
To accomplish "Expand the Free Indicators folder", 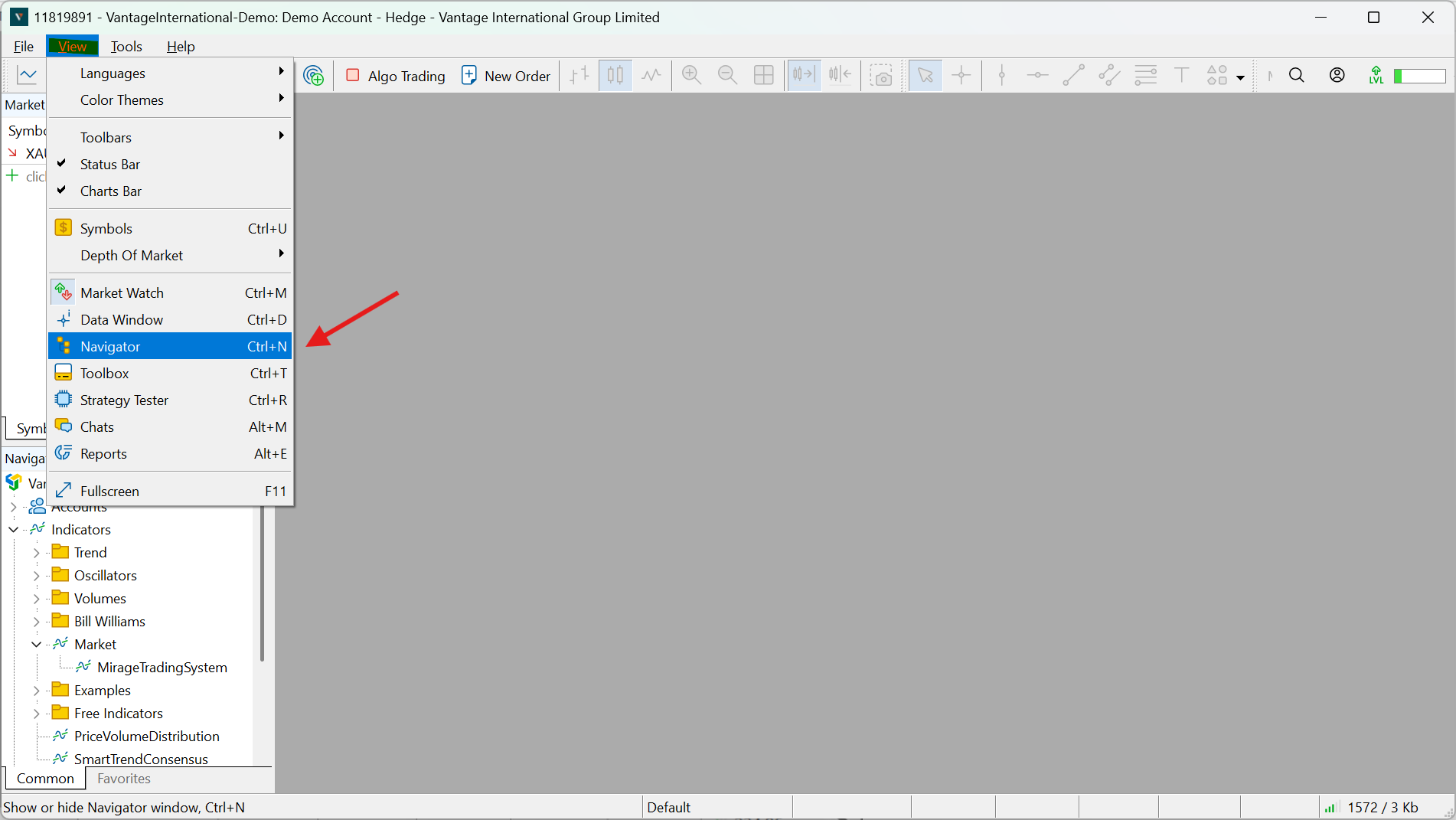I will point(36,714).
